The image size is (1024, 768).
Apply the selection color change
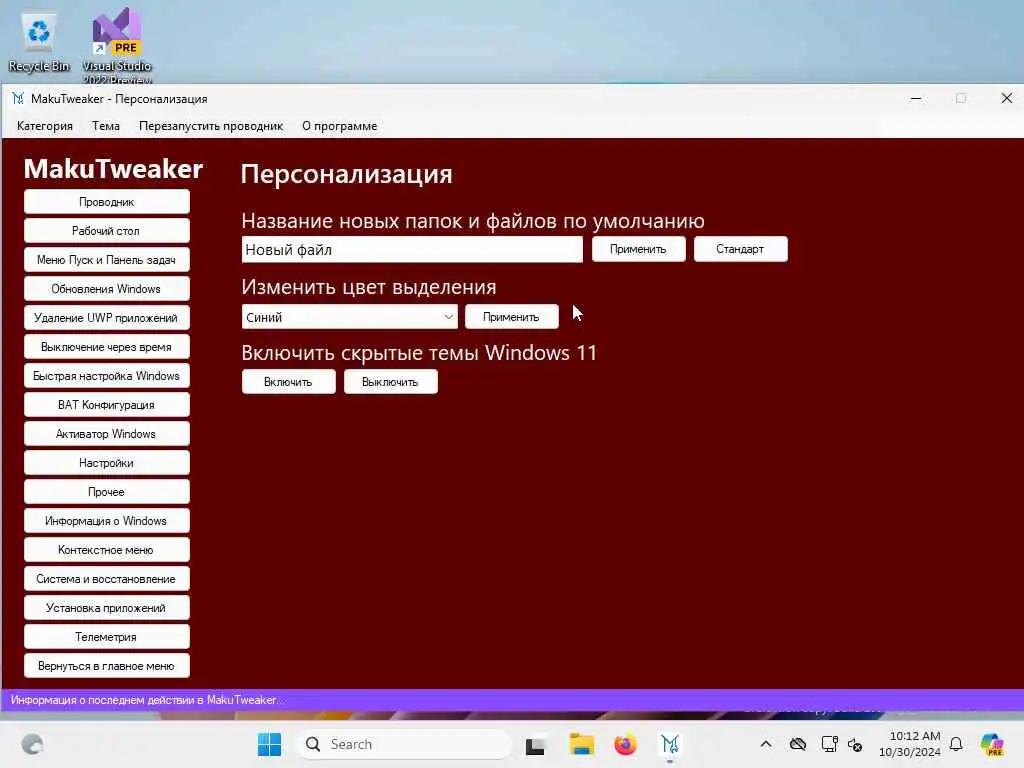point(511,317)
